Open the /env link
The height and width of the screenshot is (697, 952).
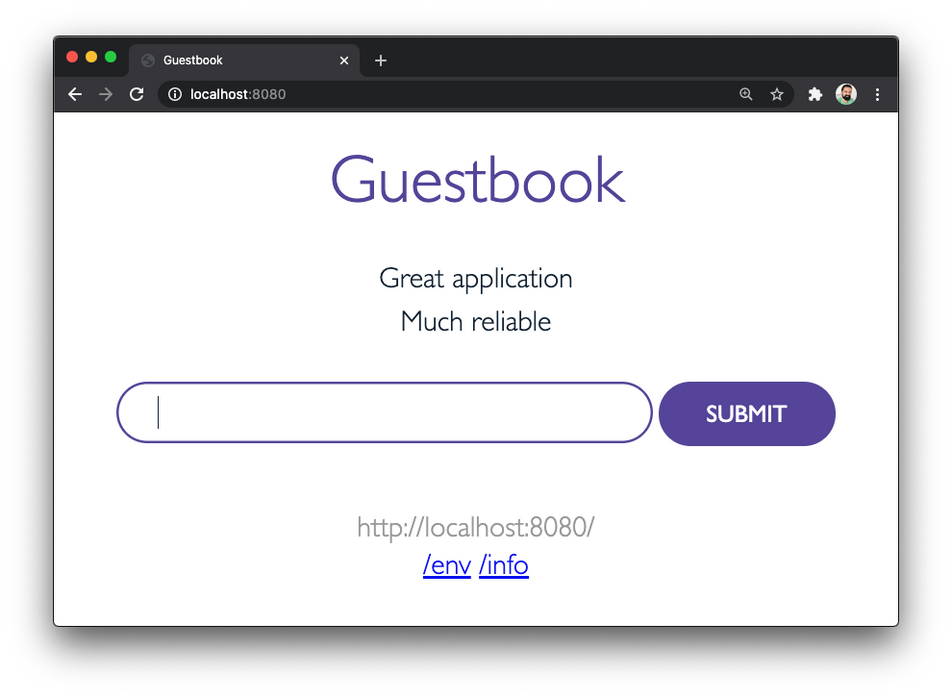447,565
